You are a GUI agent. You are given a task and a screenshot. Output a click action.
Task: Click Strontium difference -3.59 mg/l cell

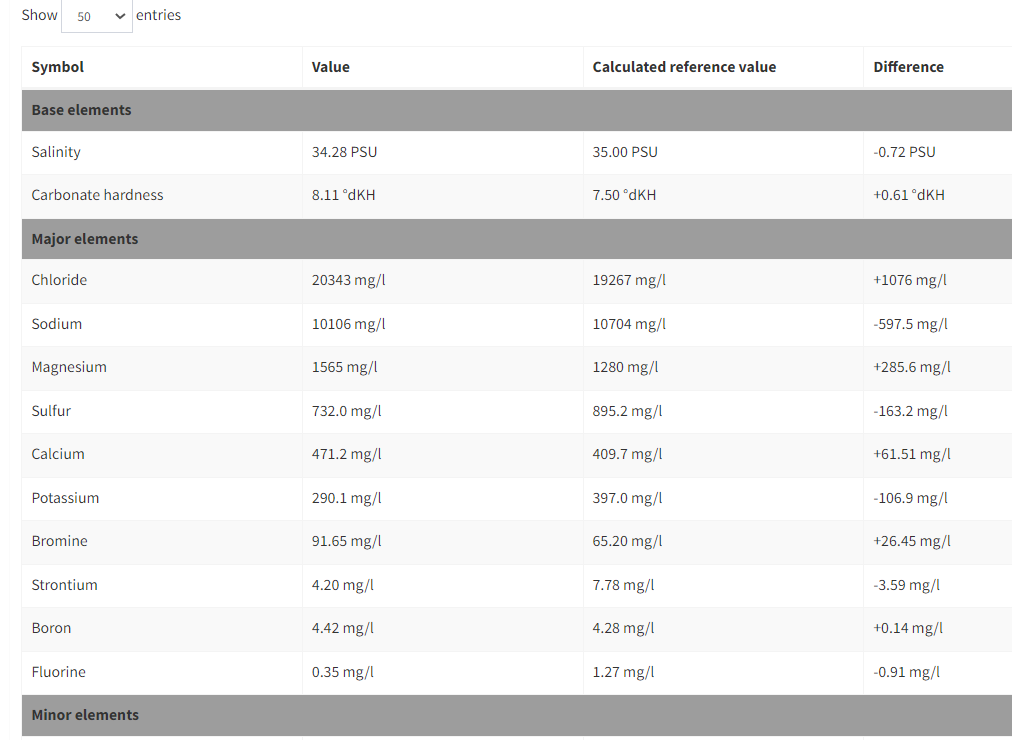[906, 585]
